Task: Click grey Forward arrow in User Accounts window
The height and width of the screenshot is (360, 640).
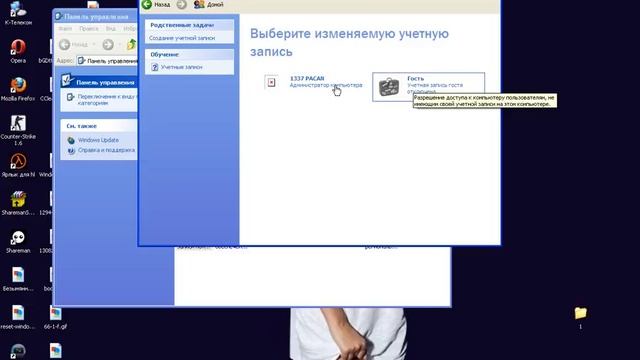Action: pyautogui.click(x=182, y=4)
